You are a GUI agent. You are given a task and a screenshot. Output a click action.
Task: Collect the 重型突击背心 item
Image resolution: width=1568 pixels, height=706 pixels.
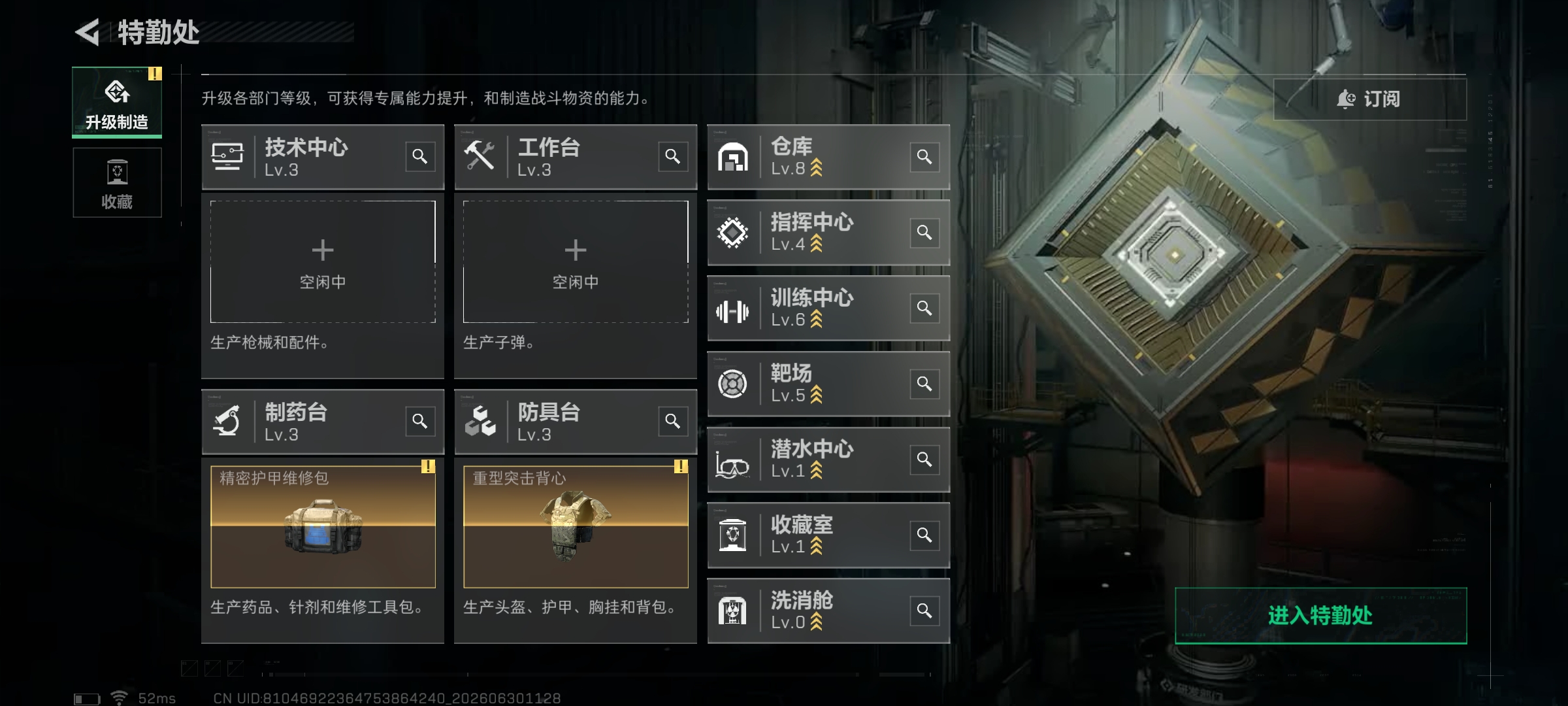pos(576,527)
